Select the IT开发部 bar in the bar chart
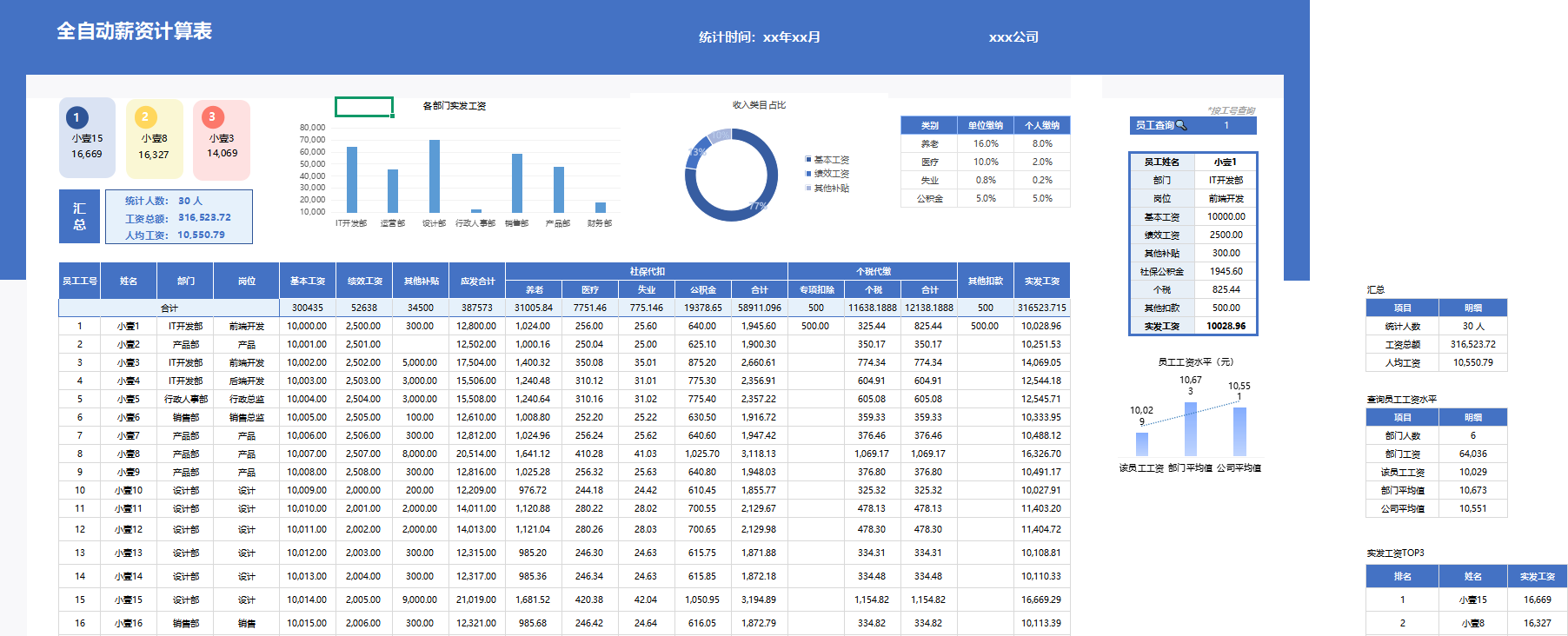The image size is (1568, 636). [x=352, y=180]
